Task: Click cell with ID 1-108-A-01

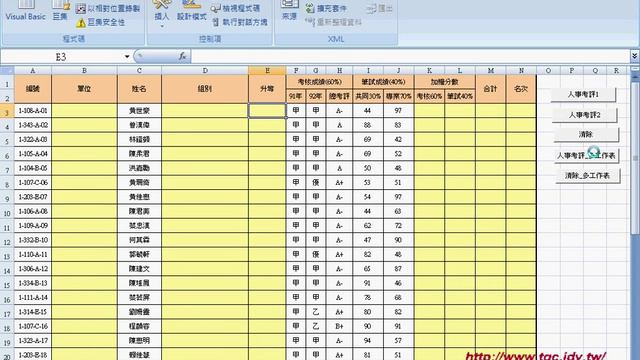Action: pyautogui.click(x=33, y=111)
